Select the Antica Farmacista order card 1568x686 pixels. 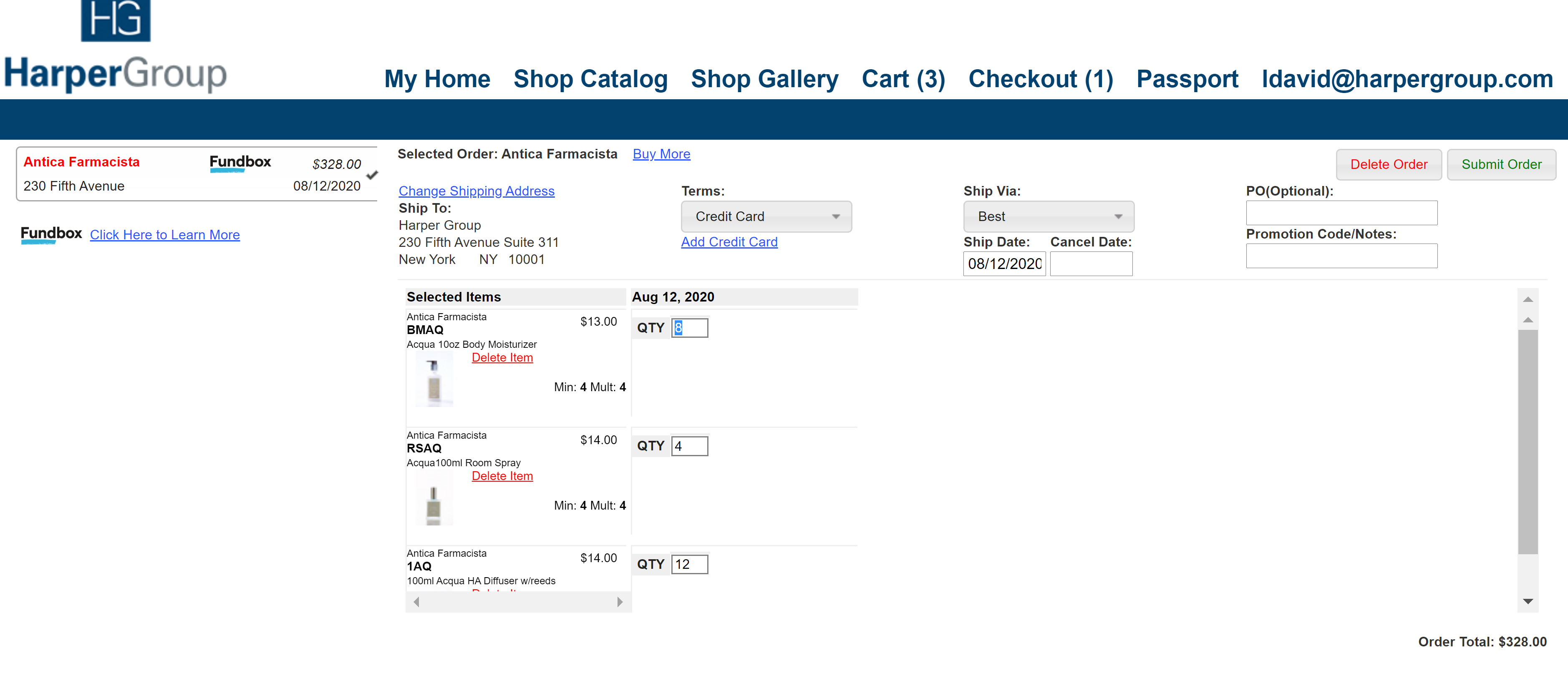[197, 174]
